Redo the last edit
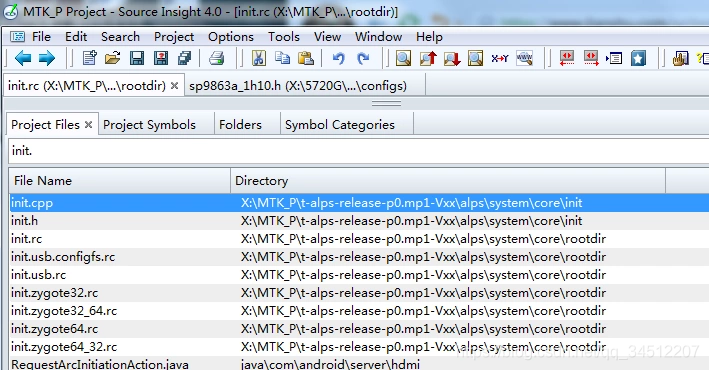Viewport: 709px width, 370px height. point(363,58)
